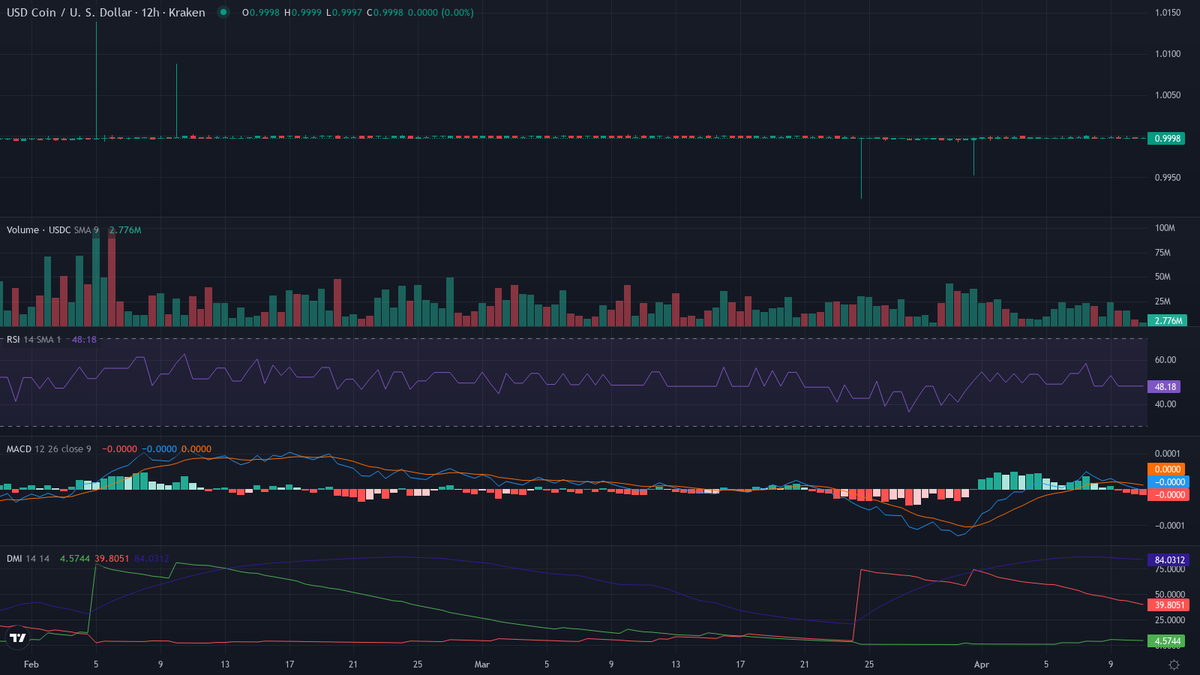
Task: Click the Mar label on time axis
Action: tap(482, 663)
